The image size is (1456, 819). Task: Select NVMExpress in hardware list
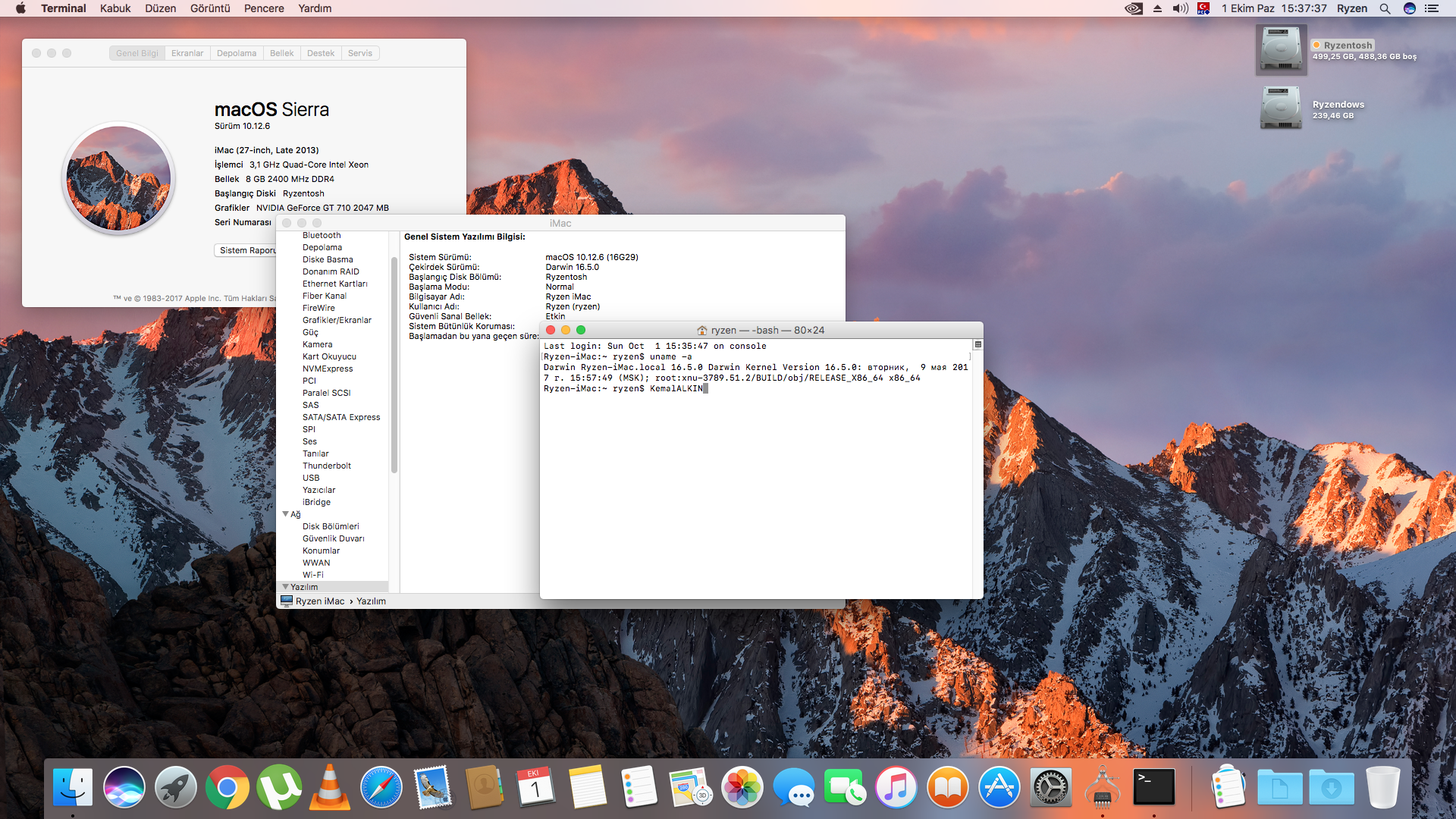(328, 369)
